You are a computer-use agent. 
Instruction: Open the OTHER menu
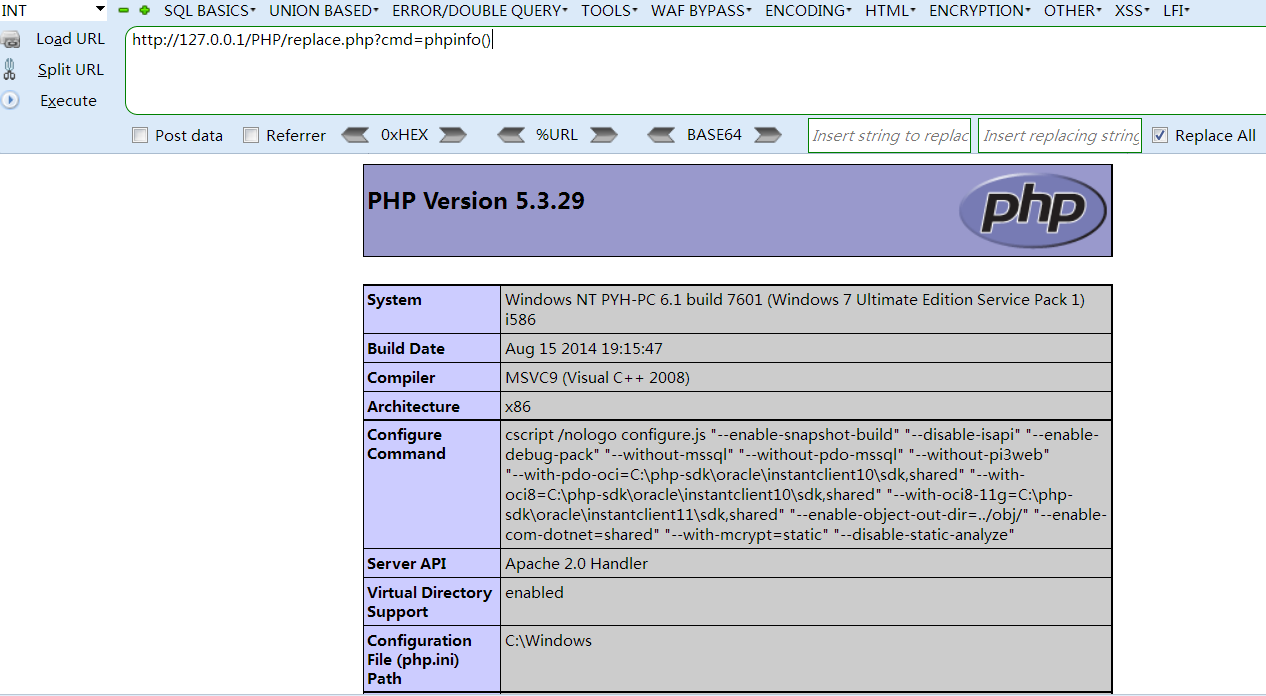(1073, 10)
